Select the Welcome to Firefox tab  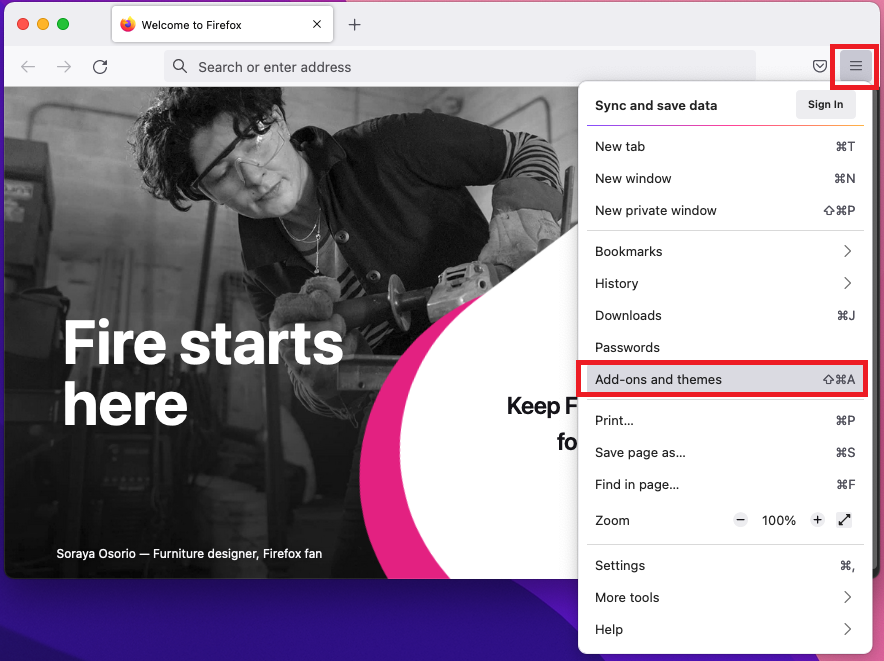pyautogui.click(x=222, y=24)
